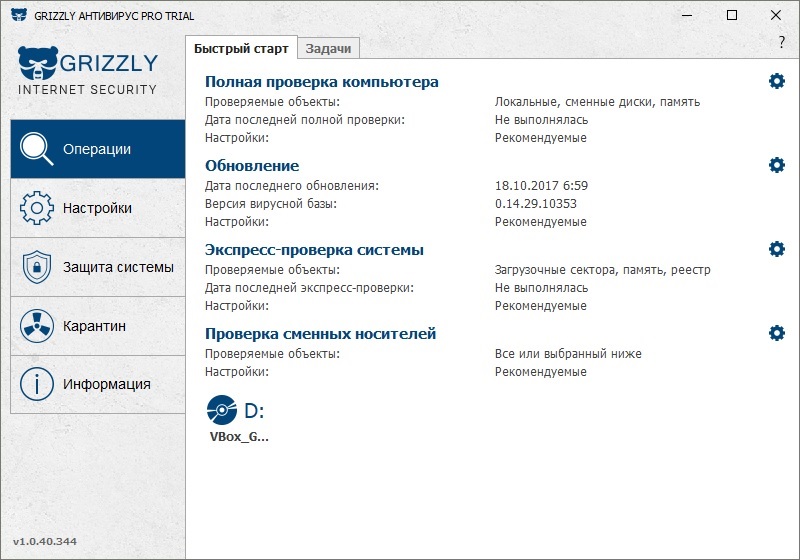This screenshot has width=800, height=560.
Task: Switch to the Быстрый старт tab
Action: point(241,48)
